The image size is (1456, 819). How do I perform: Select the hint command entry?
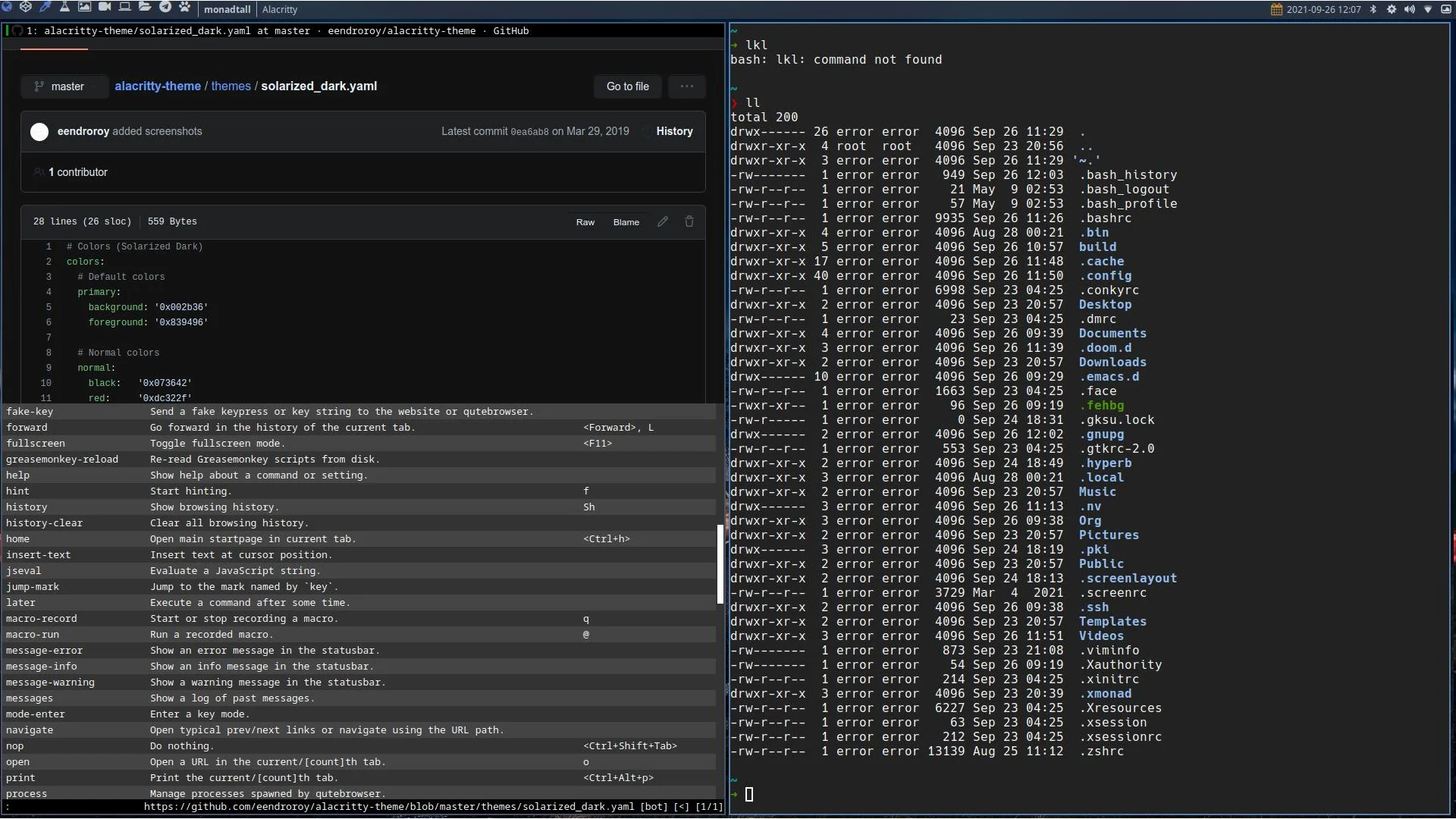[359, 491]
